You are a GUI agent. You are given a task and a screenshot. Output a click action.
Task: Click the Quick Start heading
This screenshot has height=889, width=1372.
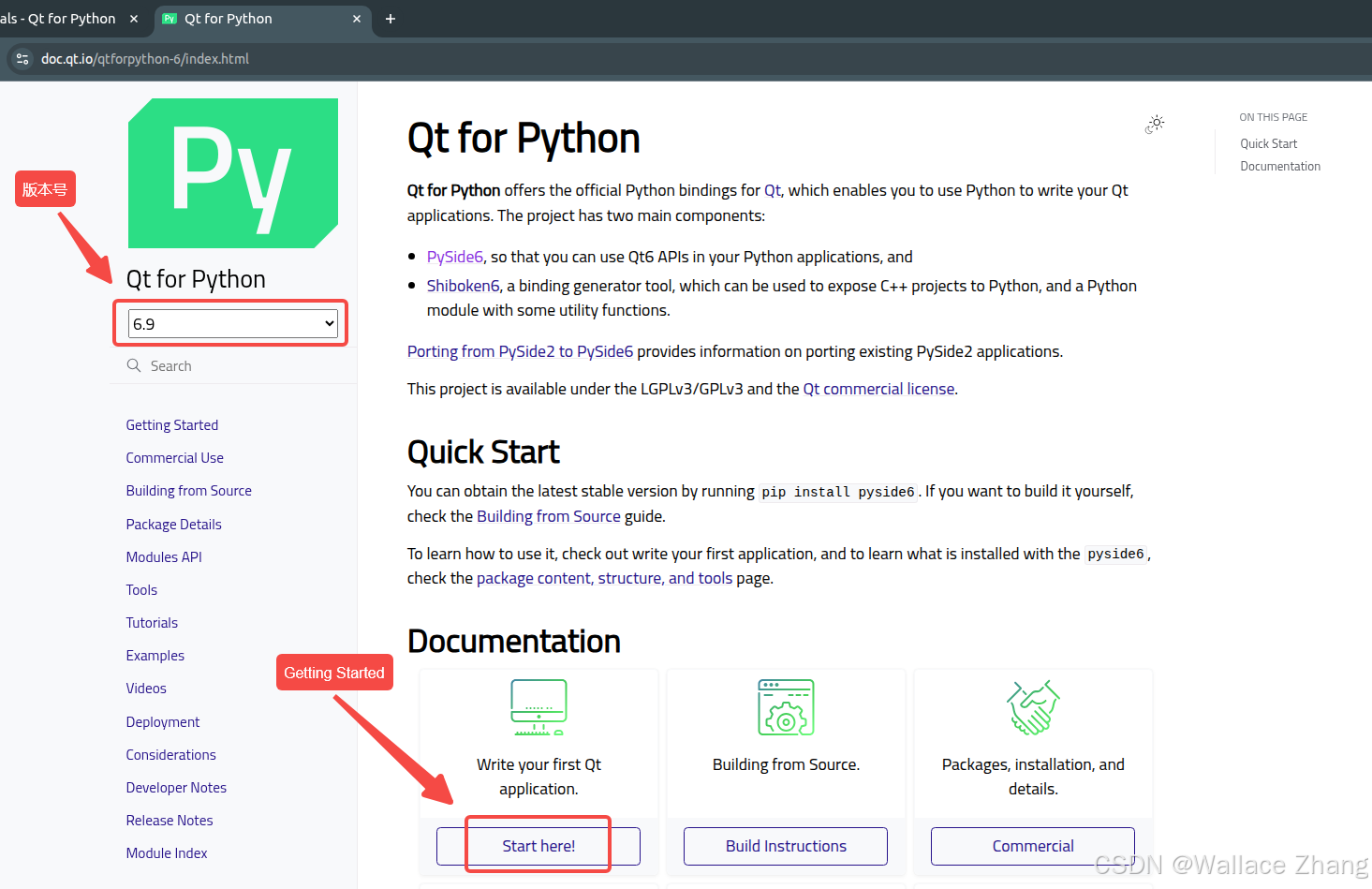coord(483,452)
